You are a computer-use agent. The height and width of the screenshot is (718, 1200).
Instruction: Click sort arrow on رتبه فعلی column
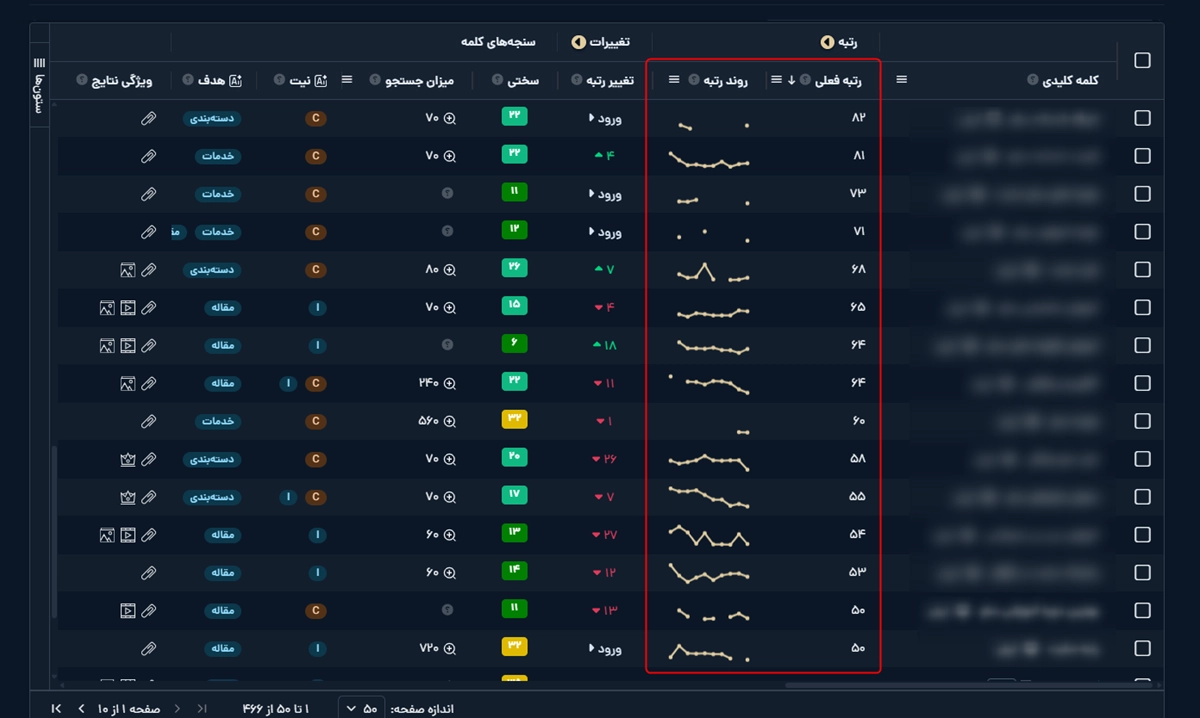pyautogui.click(x=791, y=80)
